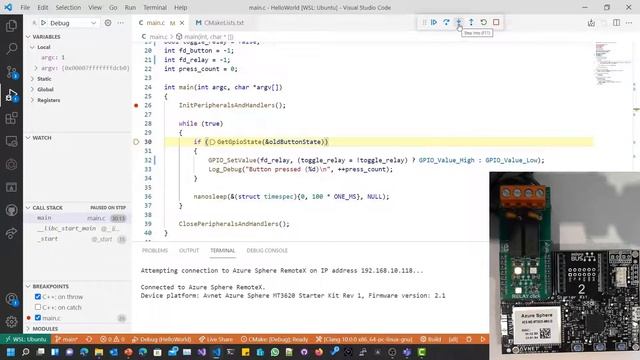Select the main frame in the call stack
This screenshot has height=360, width=640.
[x=78, y=218]
